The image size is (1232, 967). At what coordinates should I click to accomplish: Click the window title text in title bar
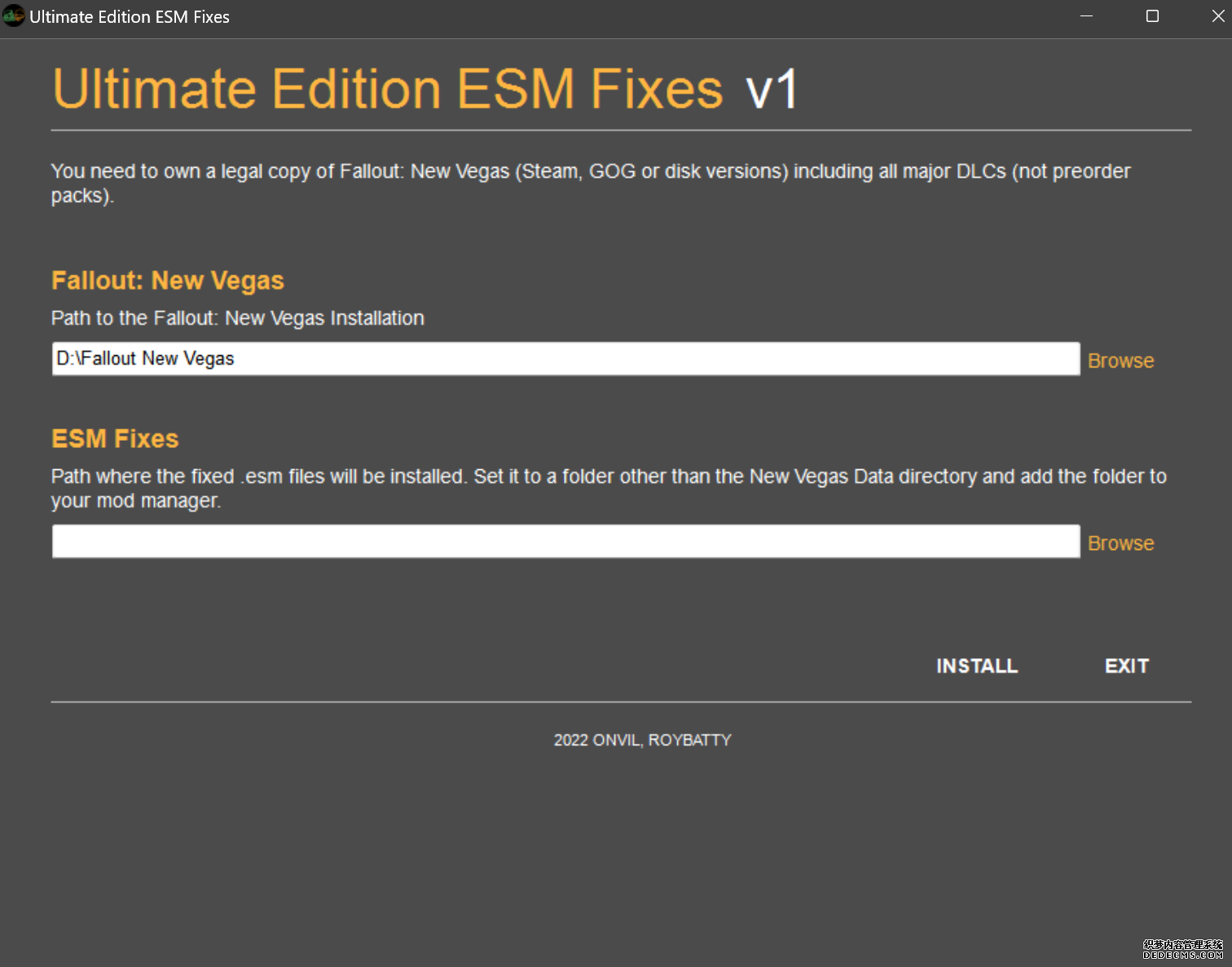[130, 17]
